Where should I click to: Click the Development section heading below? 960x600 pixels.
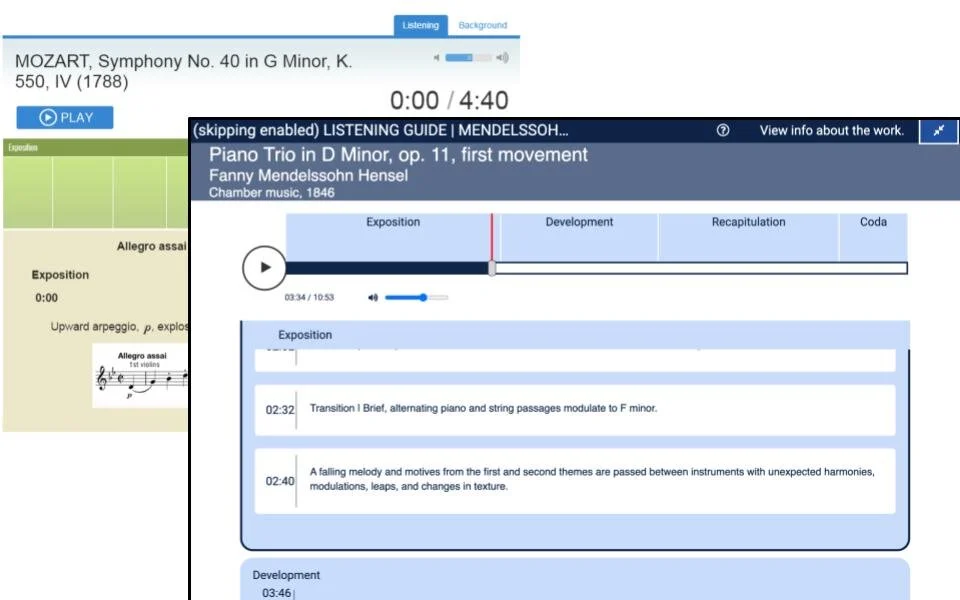(x=286, y=575)
